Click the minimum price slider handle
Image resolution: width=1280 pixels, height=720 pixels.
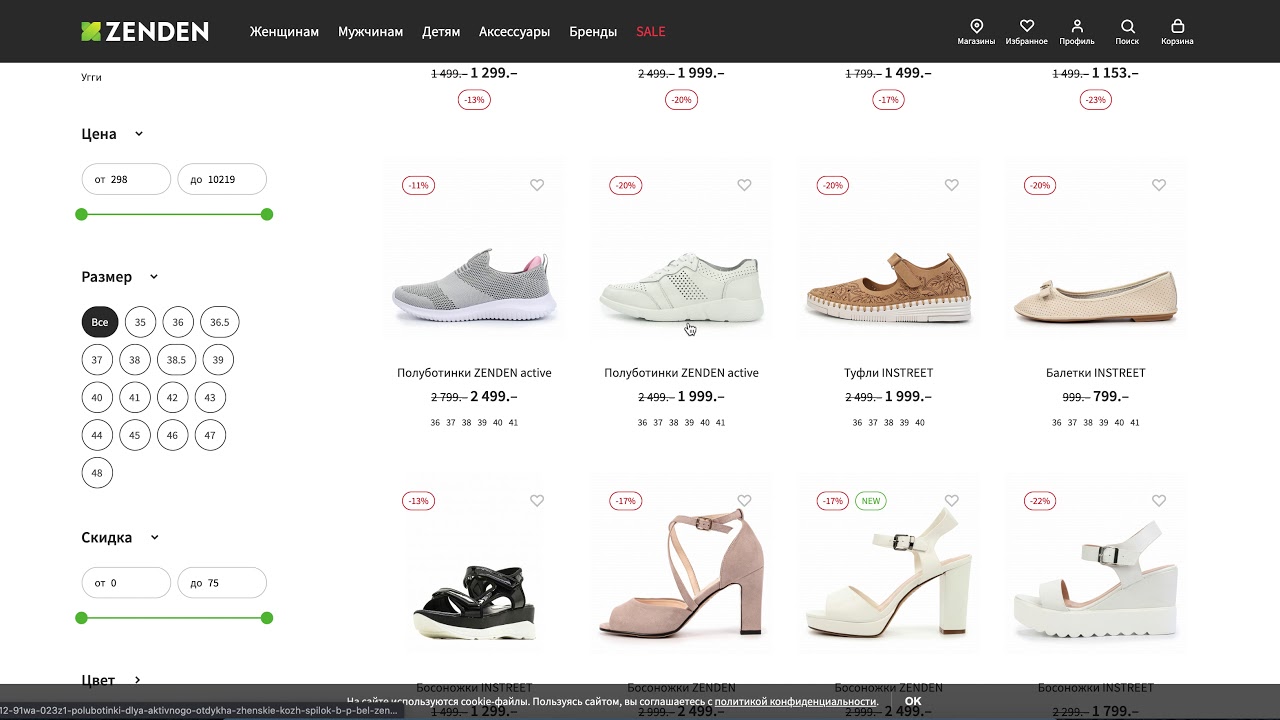[x=82, y=214]
